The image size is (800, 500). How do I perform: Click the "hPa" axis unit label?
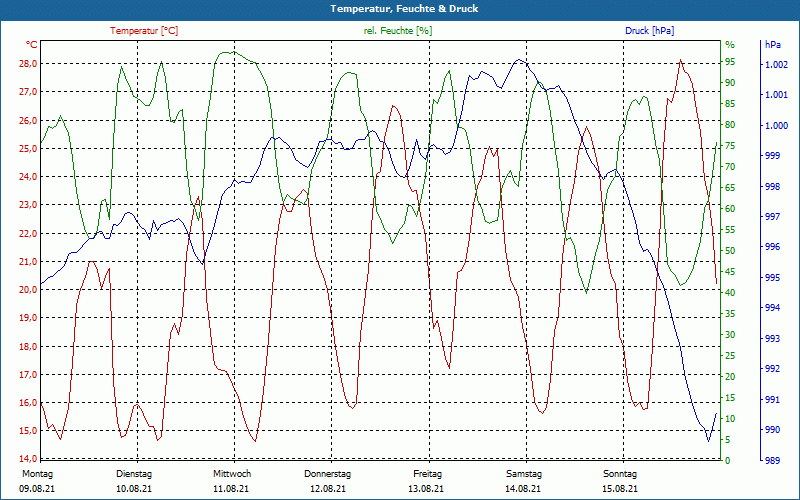click(772, 45)
